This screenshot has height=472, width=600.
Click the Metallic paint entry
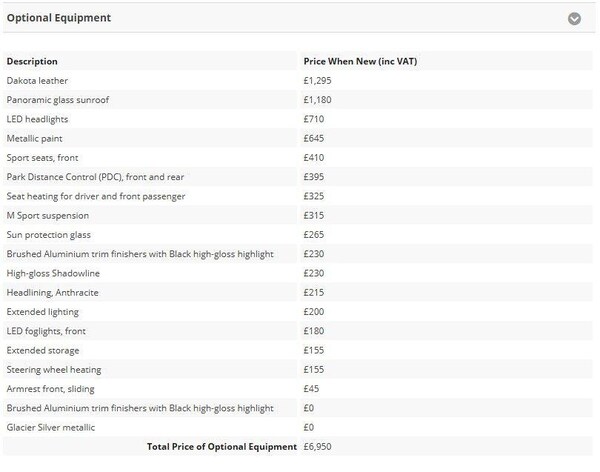pyautogui.click(x=34, y=138)
